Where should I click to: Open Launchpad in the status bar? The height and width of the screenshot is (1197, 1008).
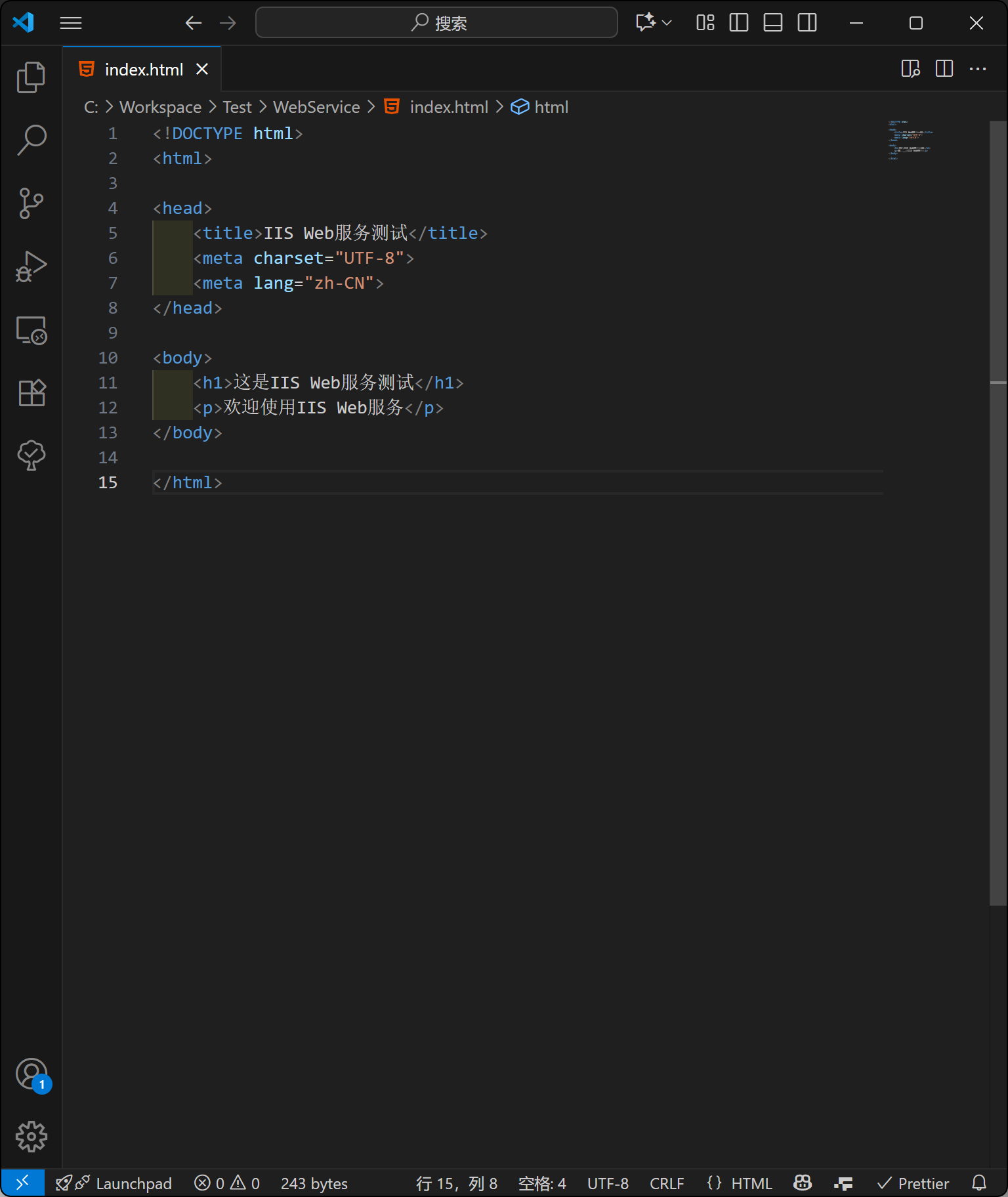click(x=114, y=1183)
